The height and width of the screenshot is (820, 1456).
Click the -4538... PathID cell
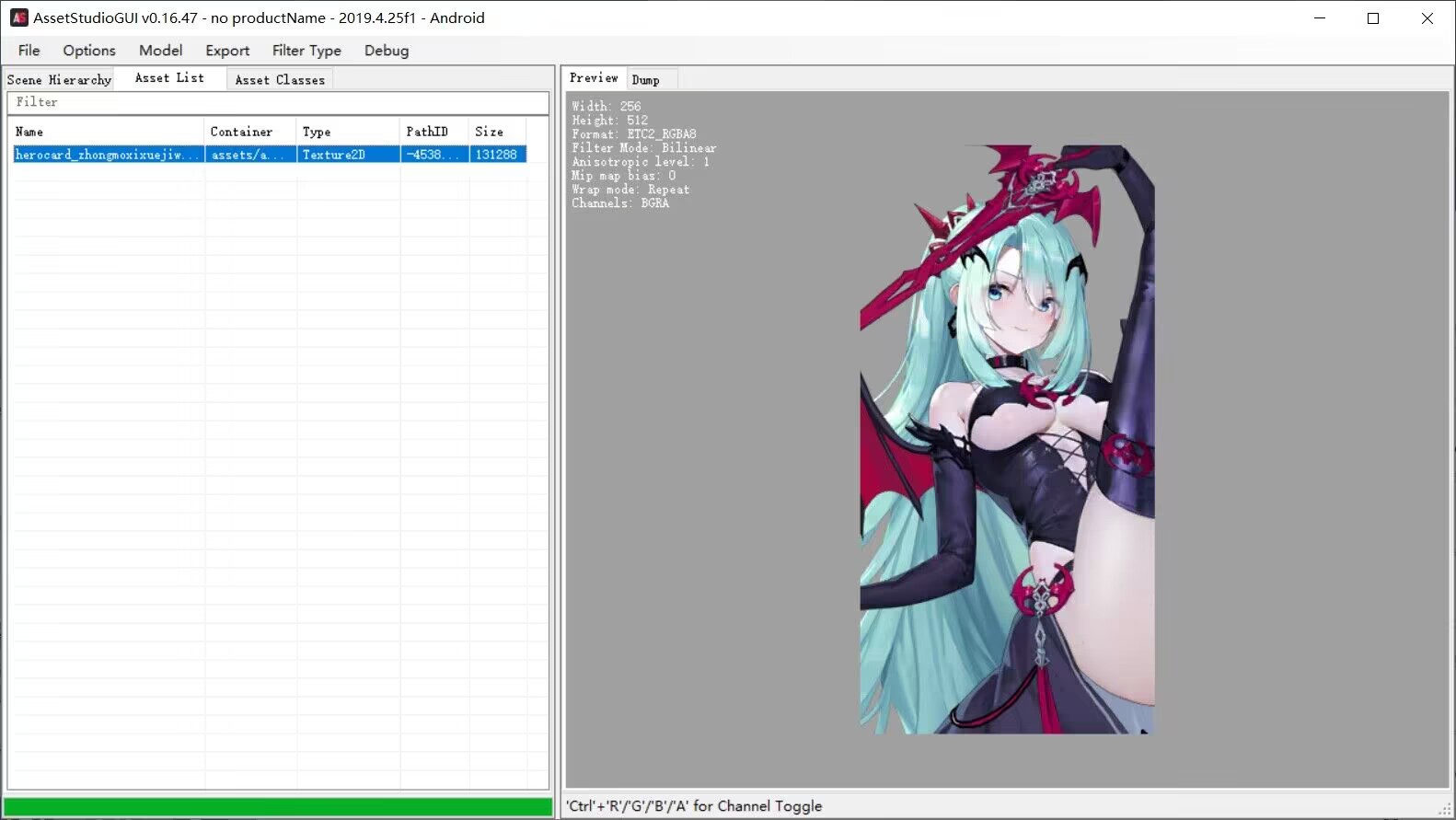click(434, 155)
